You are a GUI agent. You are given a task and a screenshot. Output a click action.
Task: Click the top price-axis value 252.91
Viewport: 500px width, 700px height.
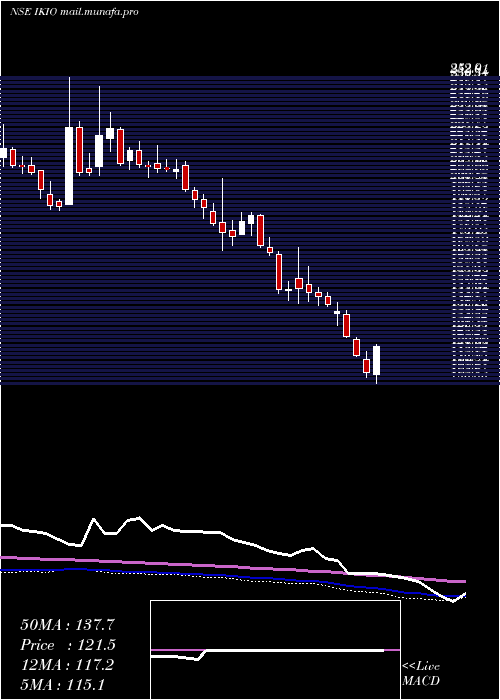click(x=470, y=68)
